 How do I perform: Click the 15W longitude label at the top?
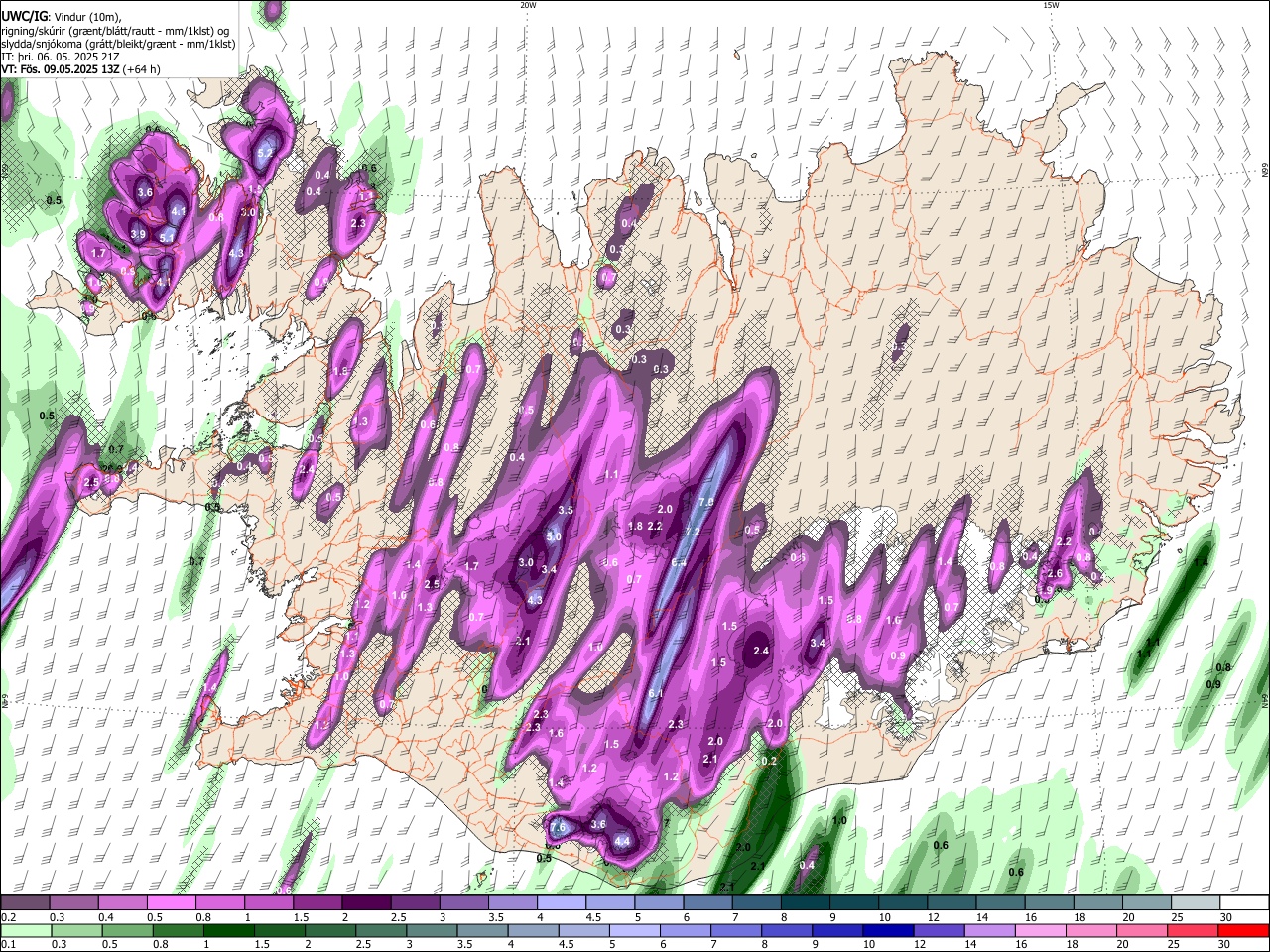pos(1051,5)
